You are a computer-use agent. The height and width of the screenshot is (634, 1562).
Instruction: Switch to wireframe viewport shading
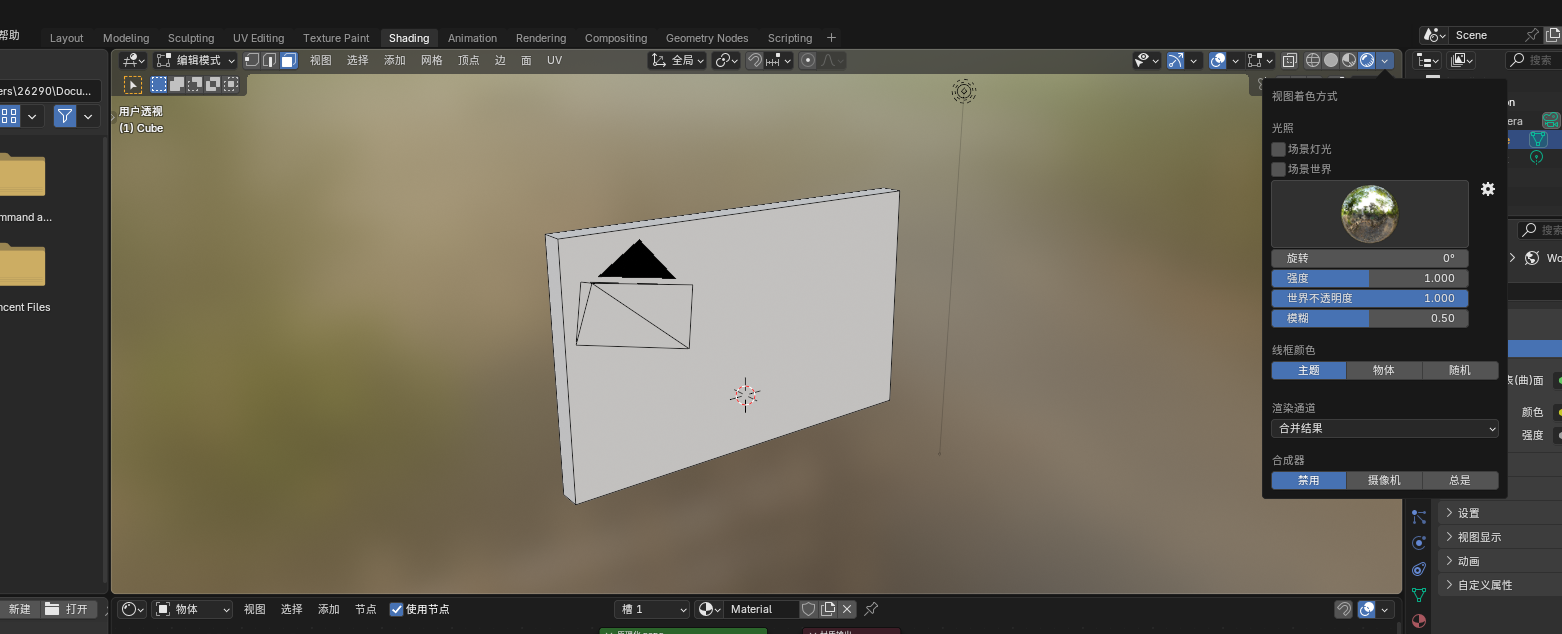pos(1313,60)
